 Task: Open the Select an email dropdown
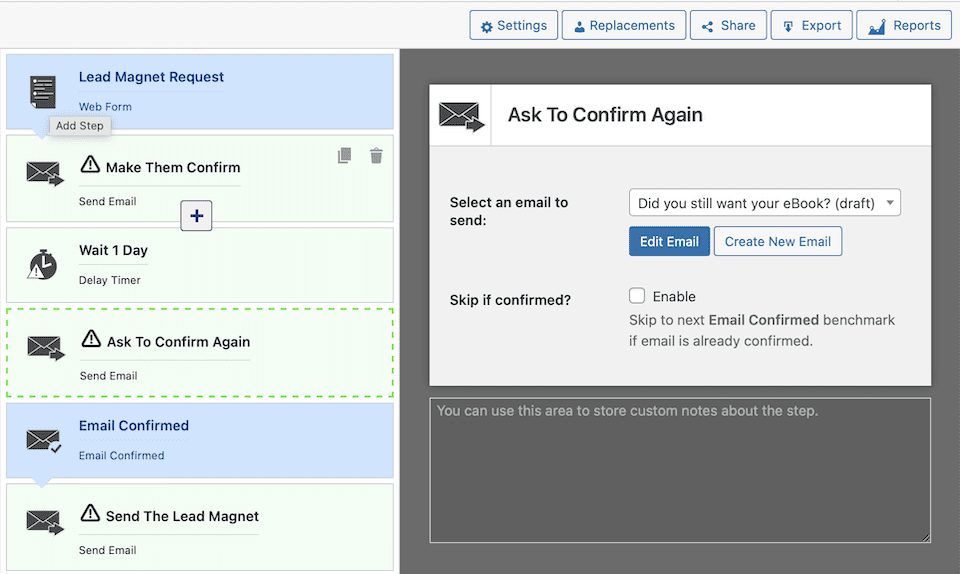pos(764,203)
